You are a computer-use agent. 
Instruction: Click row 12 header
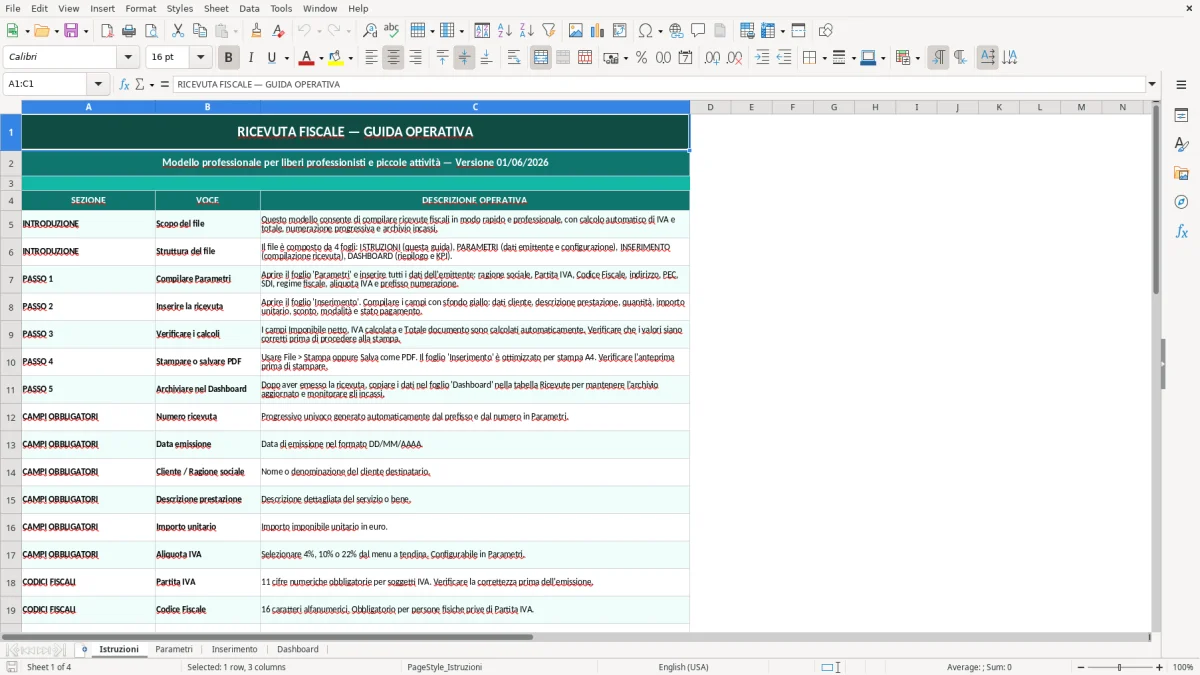[x=11, y=417]
